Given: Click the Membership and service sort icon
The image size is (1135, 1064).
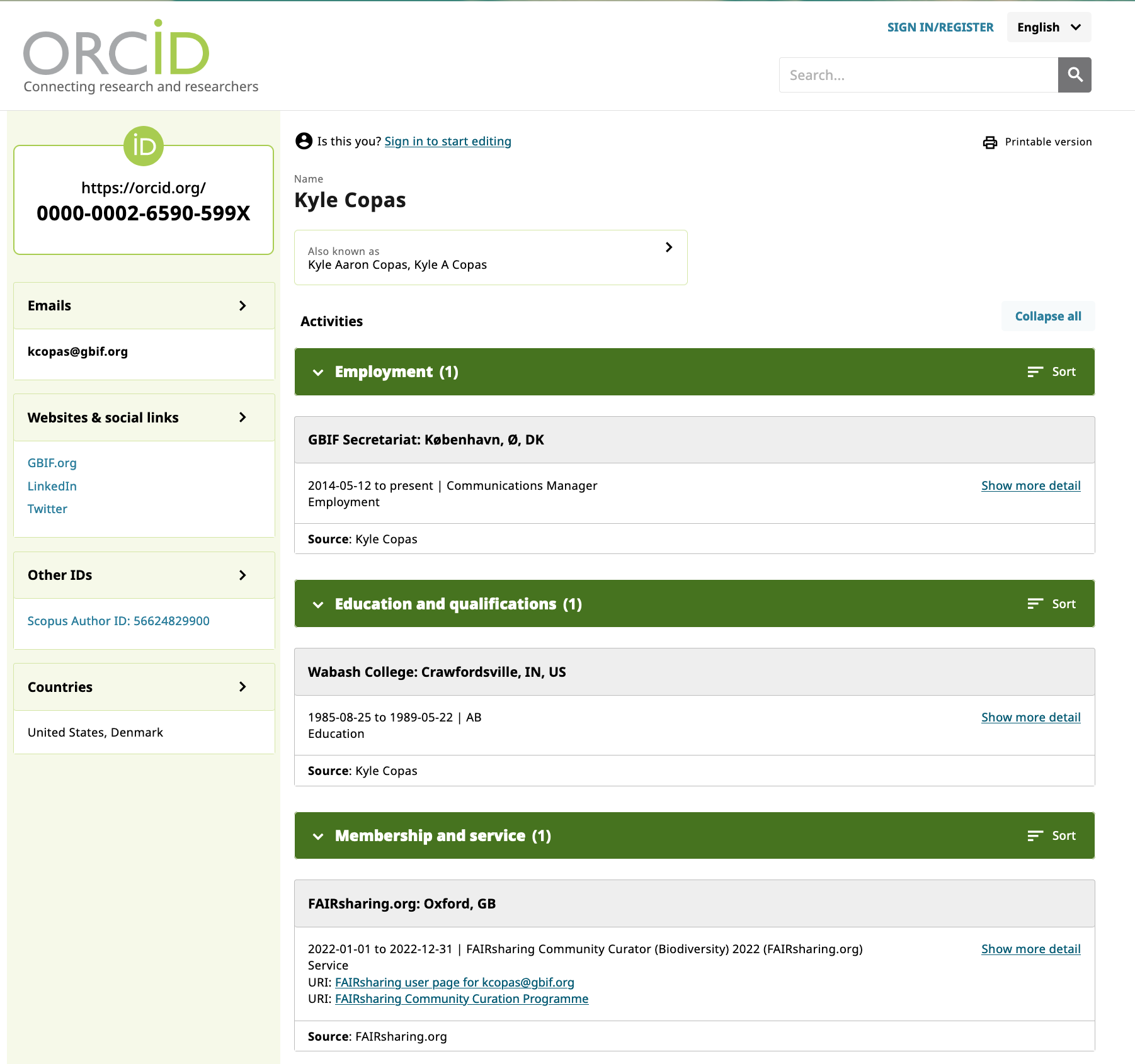Looking at the screenshot, I should (x=1035, y=835).
